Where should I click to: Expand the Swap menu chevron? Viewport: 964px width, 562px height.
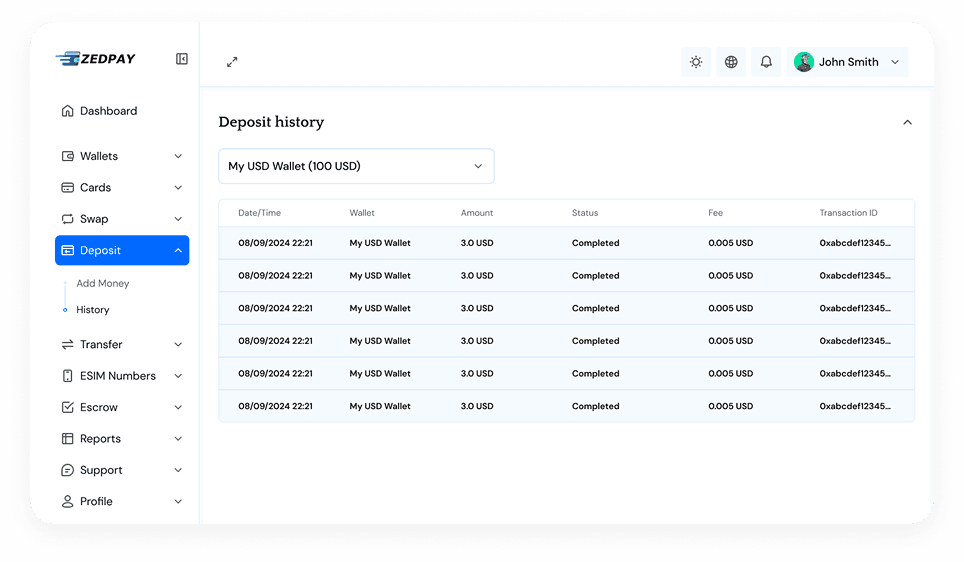(x=178, y=219)
